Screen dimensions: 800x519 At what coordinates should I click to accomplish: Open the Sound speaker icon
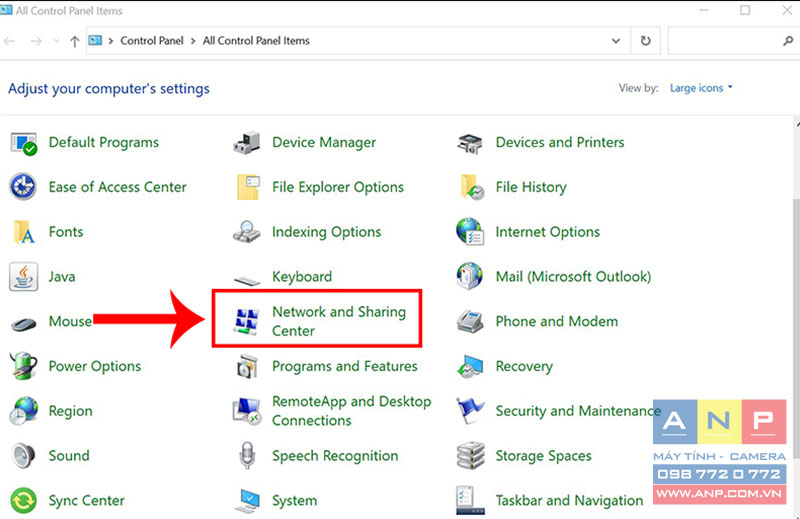click(x=23, y=455)
